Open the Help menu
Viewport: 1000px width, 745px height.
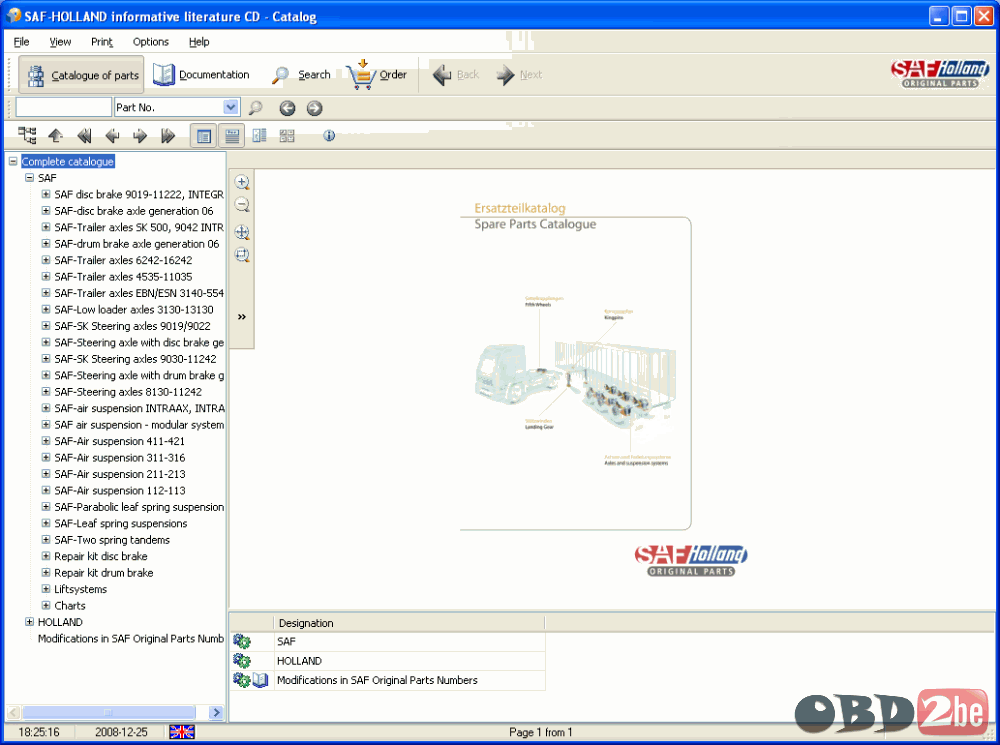point(199,41)
